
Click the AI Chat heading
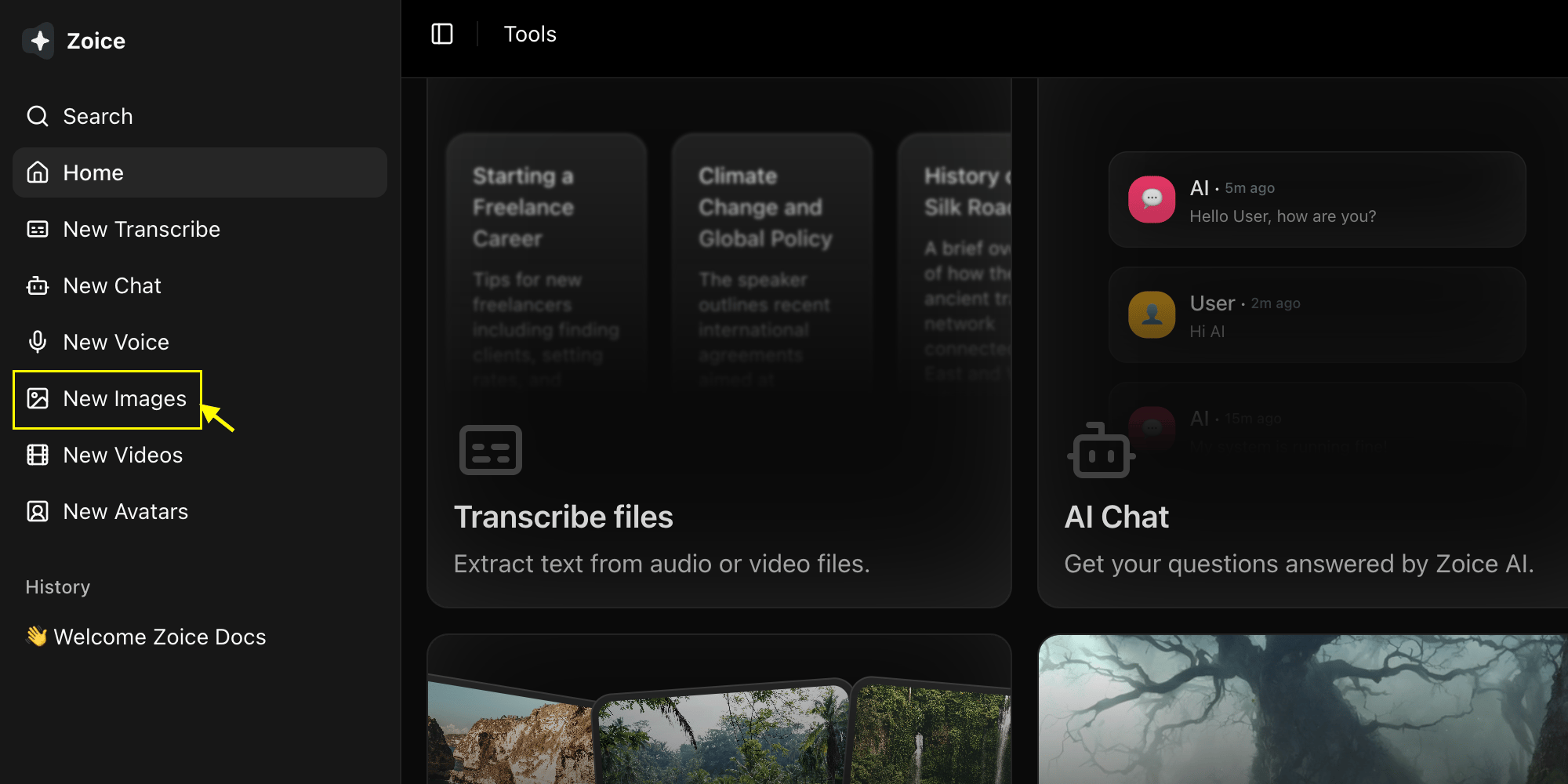1116,517
